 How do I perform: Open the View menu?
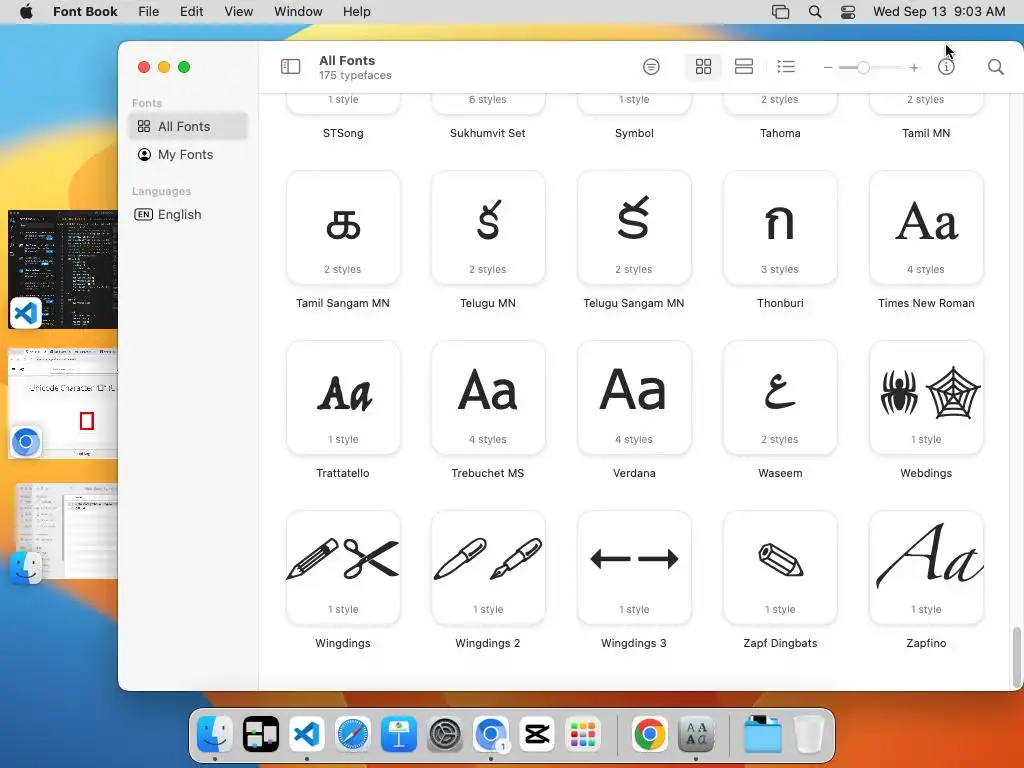(x=238, y=12)
